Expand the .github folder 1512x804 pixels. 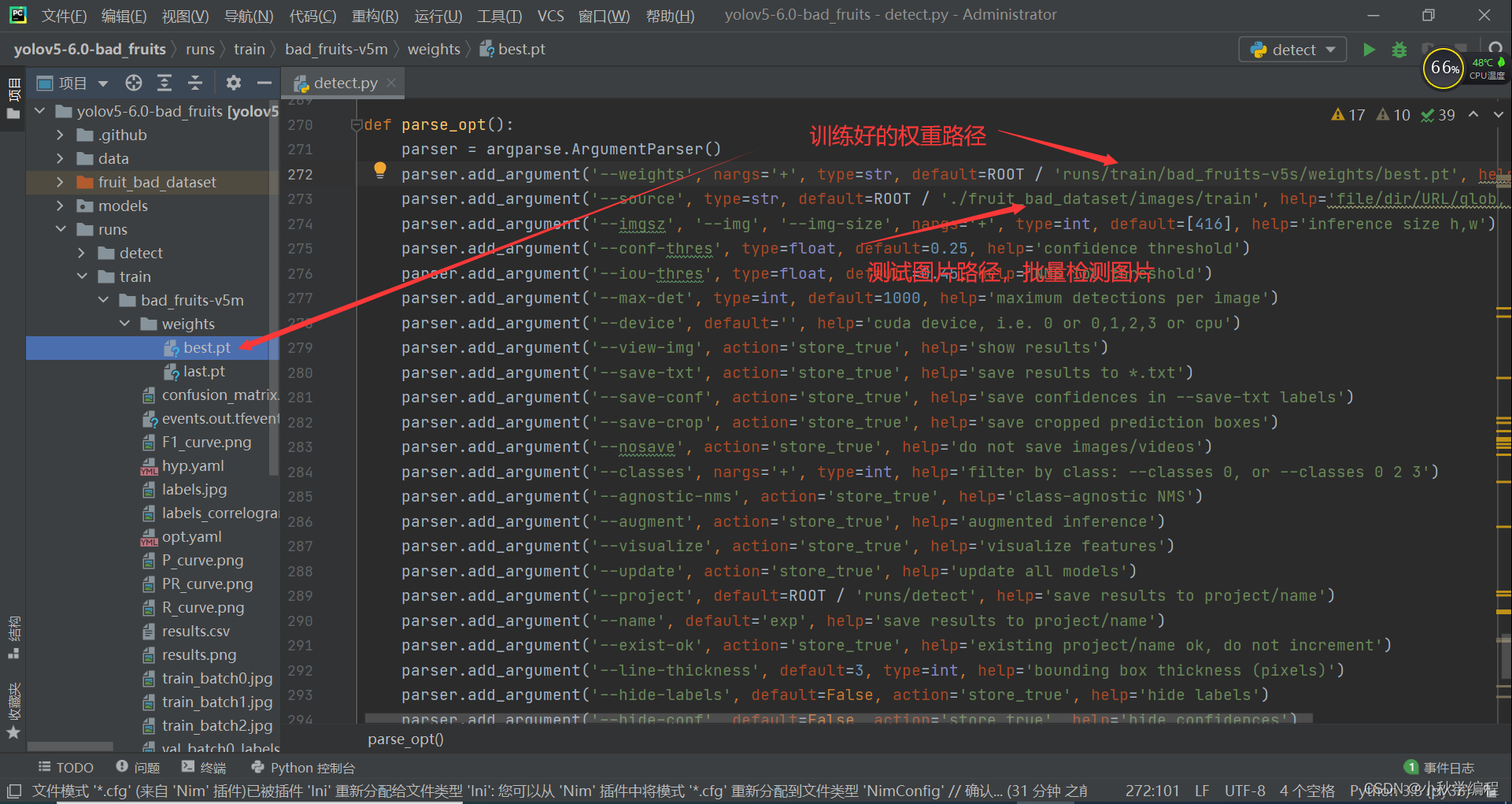61,135
